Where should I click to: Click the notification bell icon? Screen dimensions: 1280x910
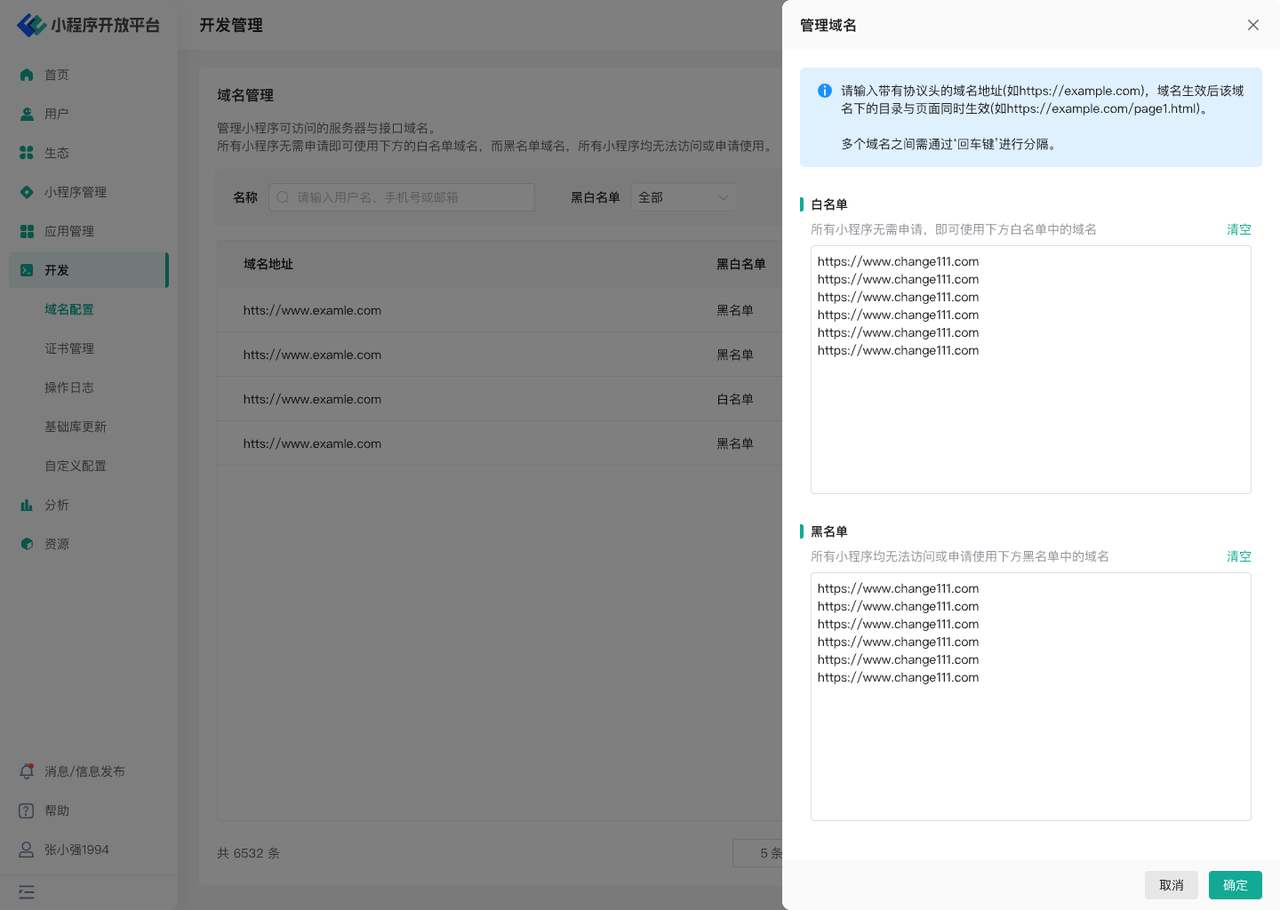27,771
